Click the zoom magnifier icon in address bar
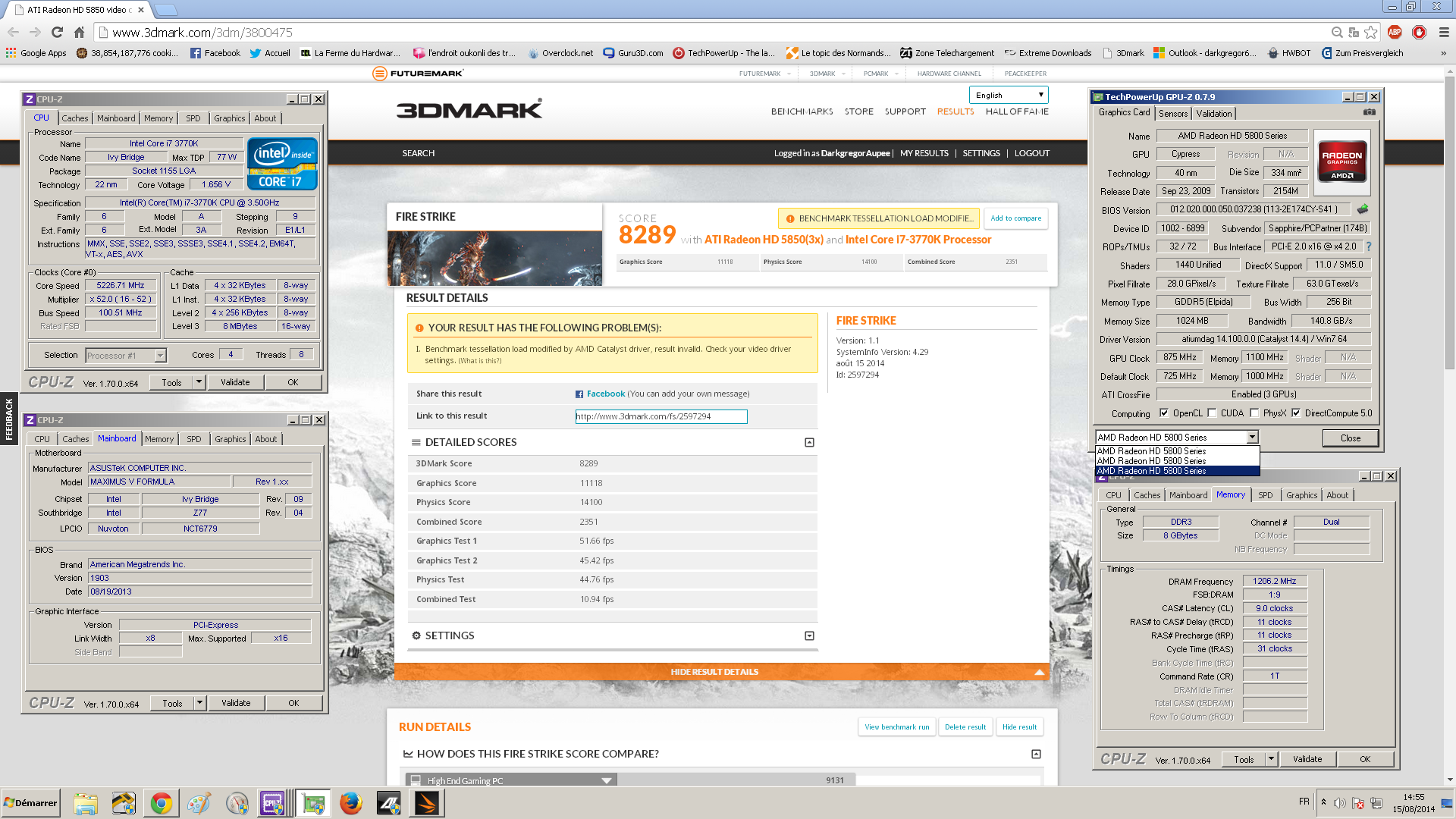1456x819 pixels. click(x=1337, y=32)
